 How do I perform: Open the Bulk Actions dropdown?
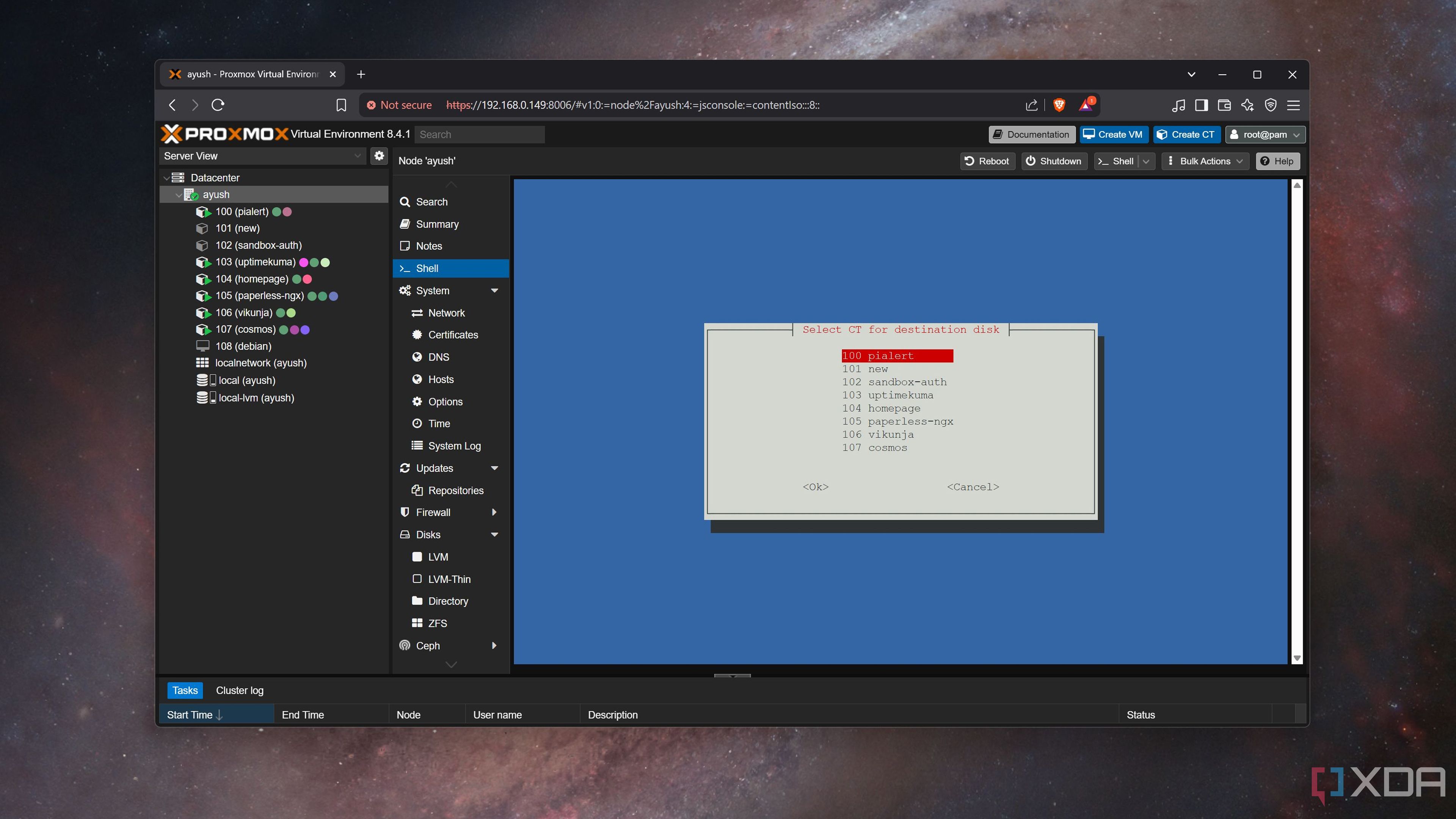(1205, 161)
